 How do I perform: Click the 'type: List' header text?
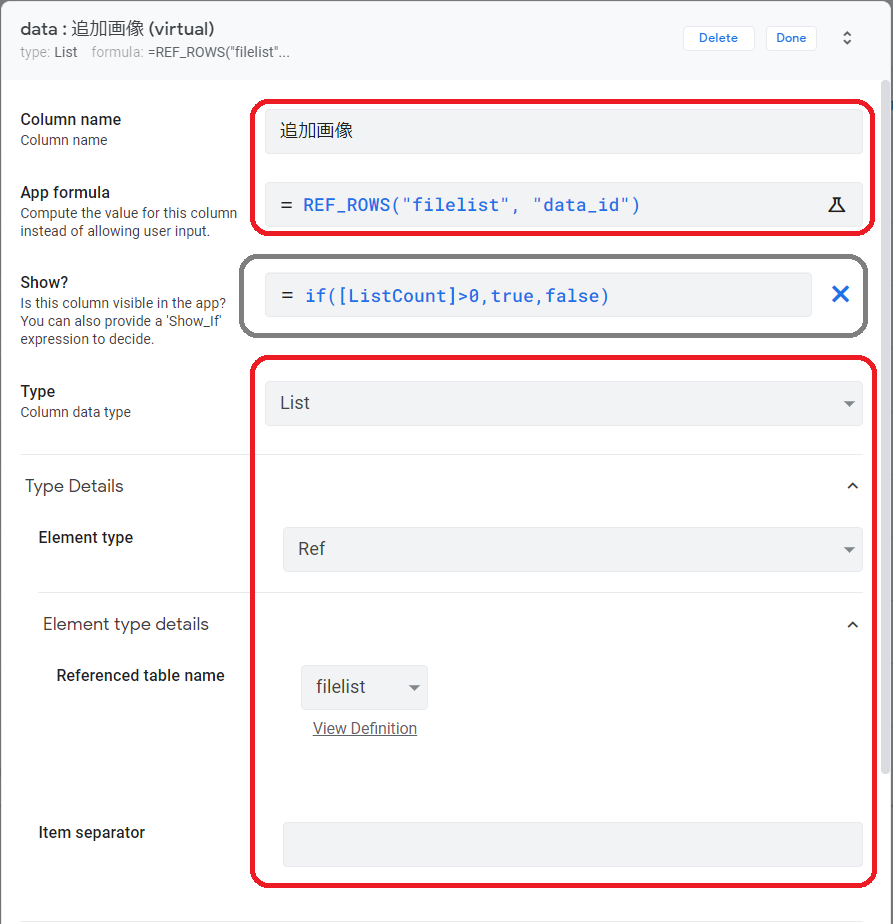click(49, 52)
